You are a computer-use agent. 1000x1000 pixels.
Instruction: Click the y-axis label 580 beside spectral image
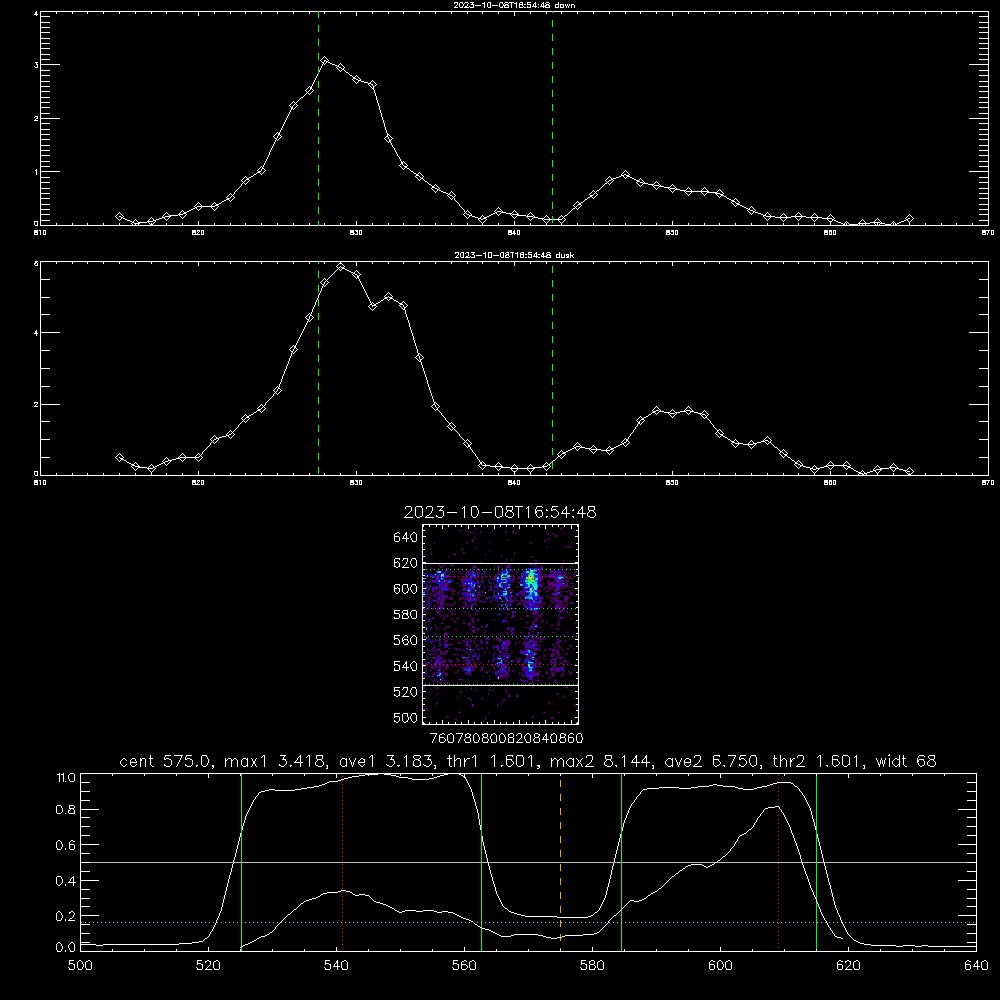406,615
